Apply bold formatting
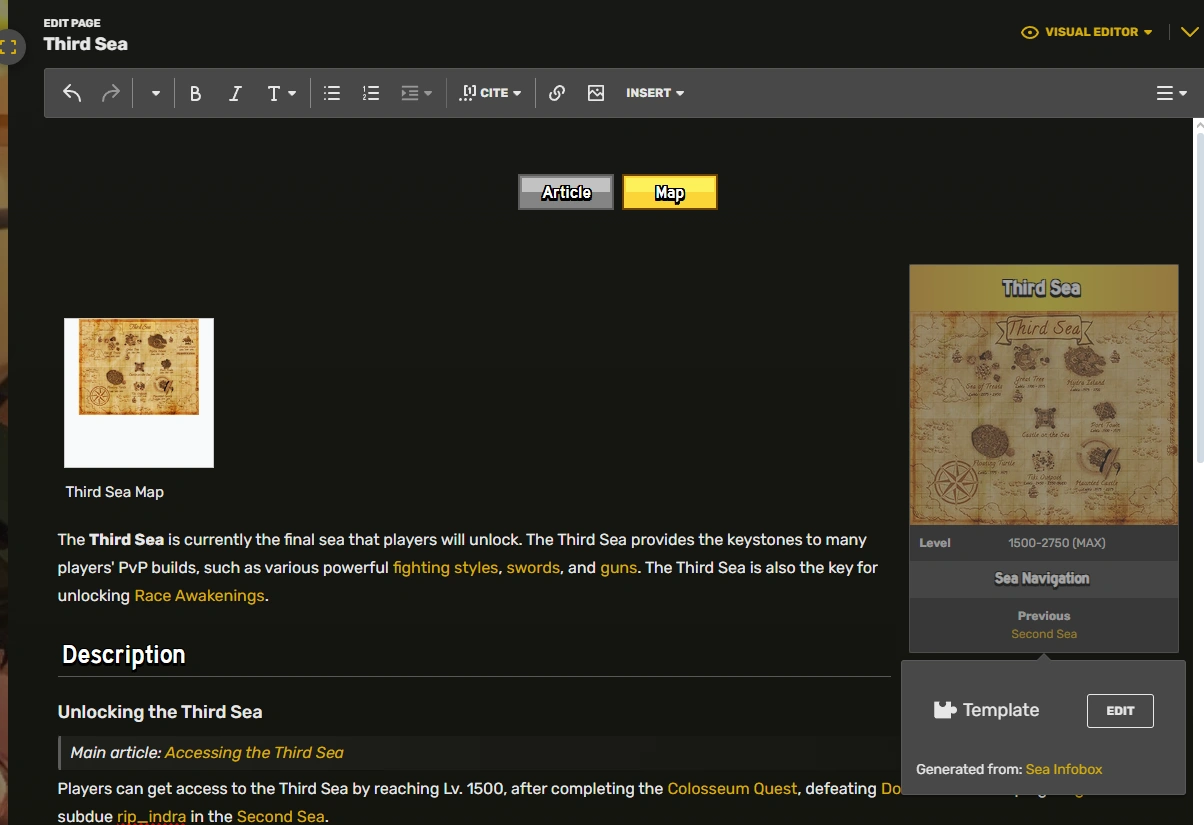Screen dimensions: 1204x825 [x=196, y=93]
